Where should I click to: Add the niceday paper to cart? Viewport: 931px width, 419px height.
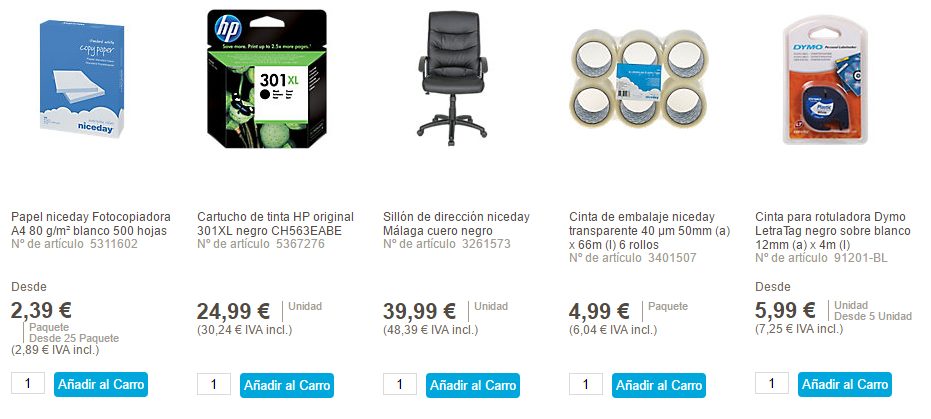pyautogui.click(x=101, y=385)
